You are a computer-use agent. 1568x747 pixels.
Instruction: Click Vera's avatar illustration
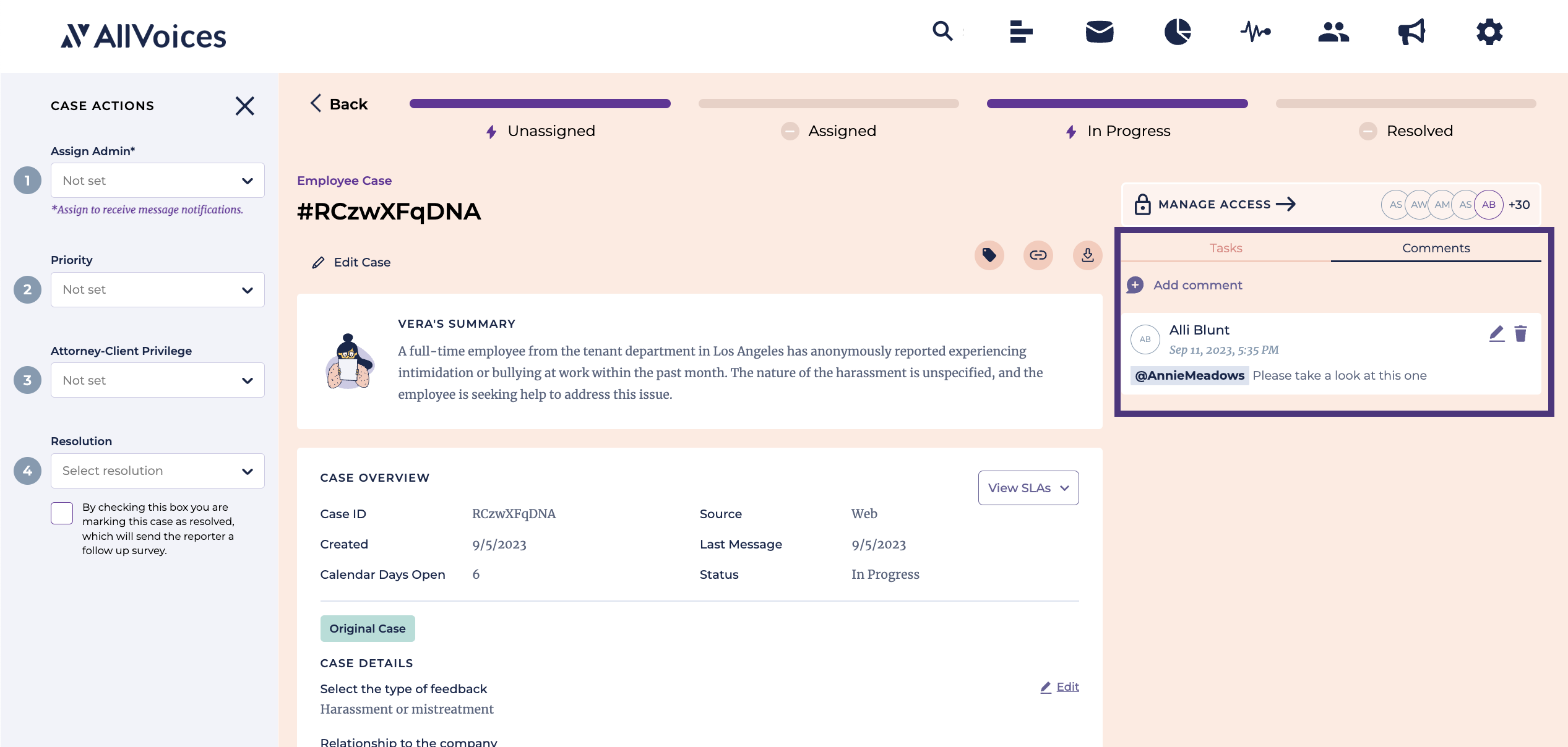tap(350, 362)
